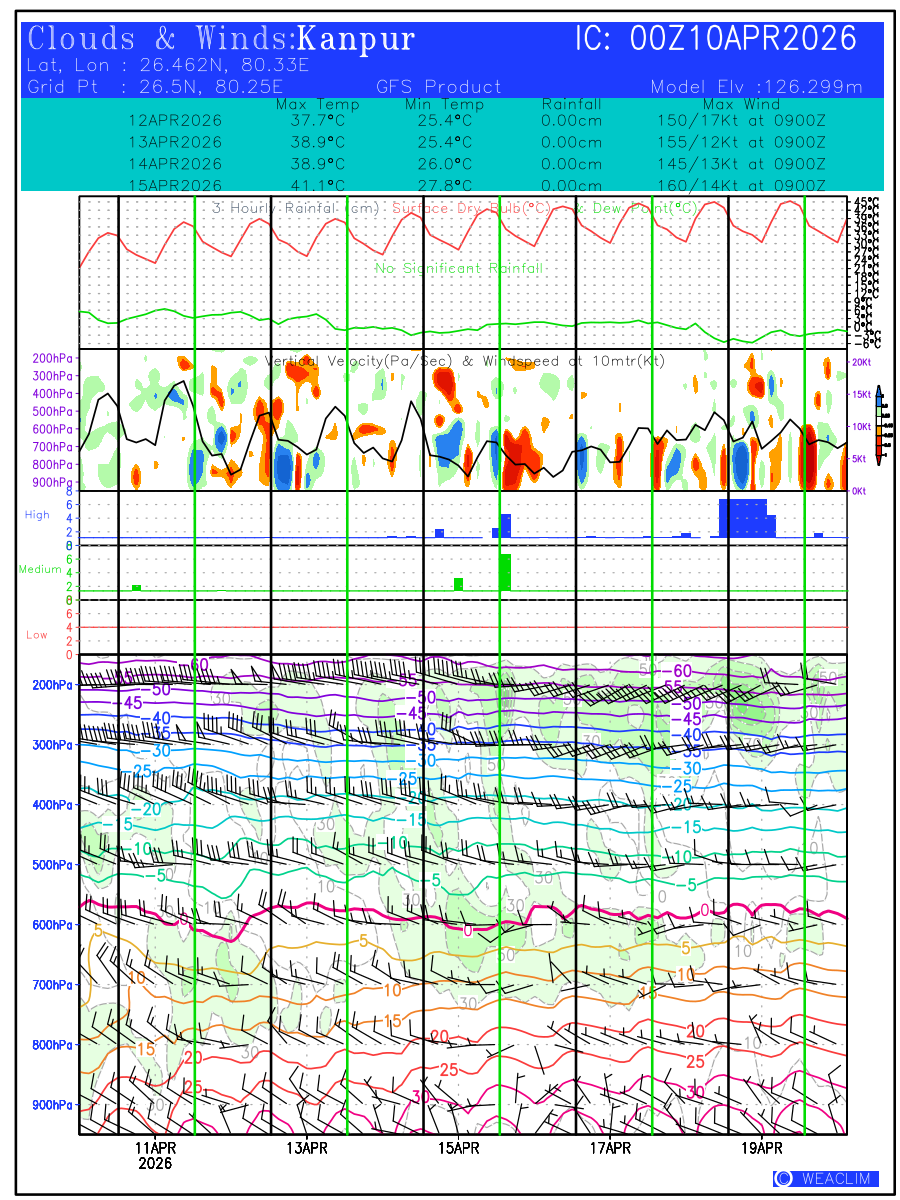Click the WEACLIM copyright badge

coord(826,1179)
